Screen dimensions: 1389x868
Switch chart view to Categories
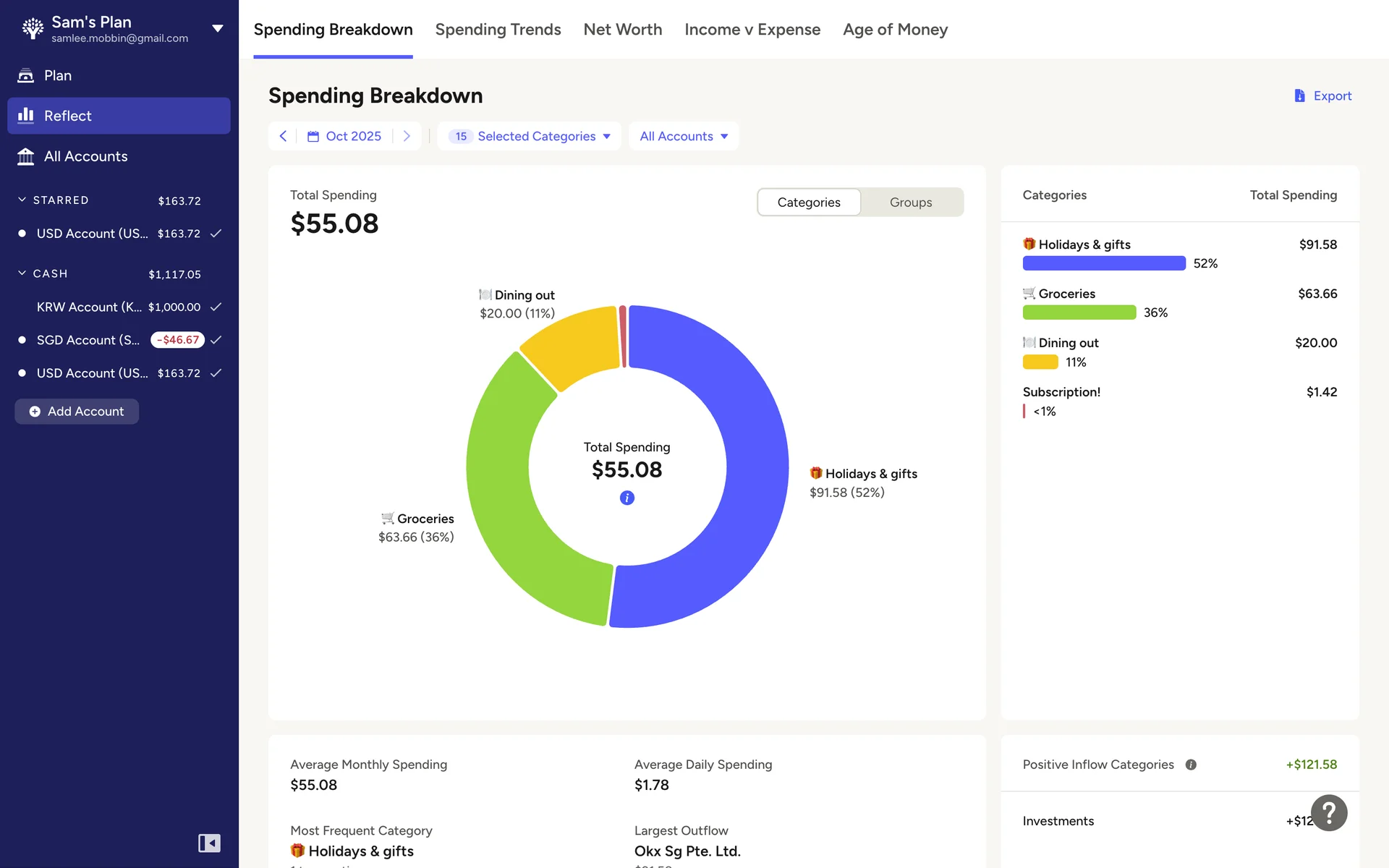[809, 203]
